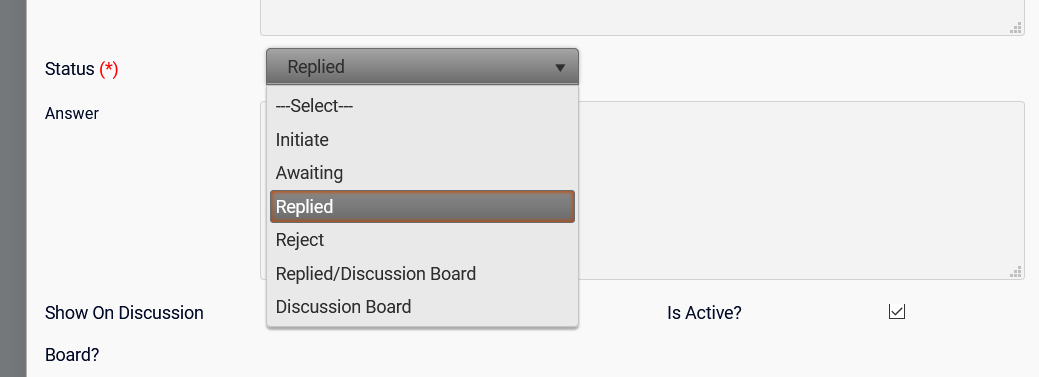Select the Replied/Discussion Board option

[x=422, y=273]
